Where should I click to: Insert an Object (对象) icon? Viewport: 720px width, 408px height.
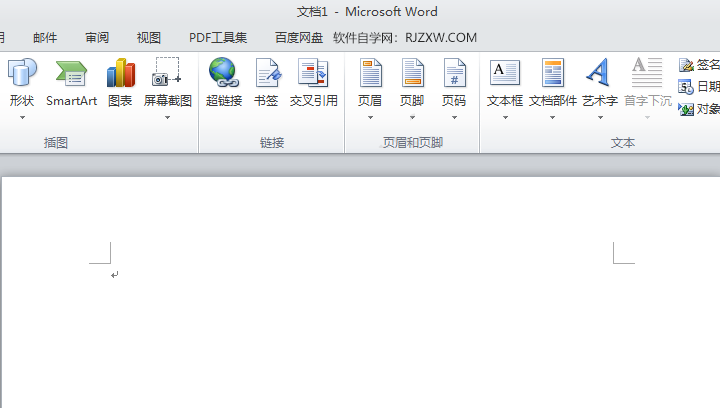[686, 109]
